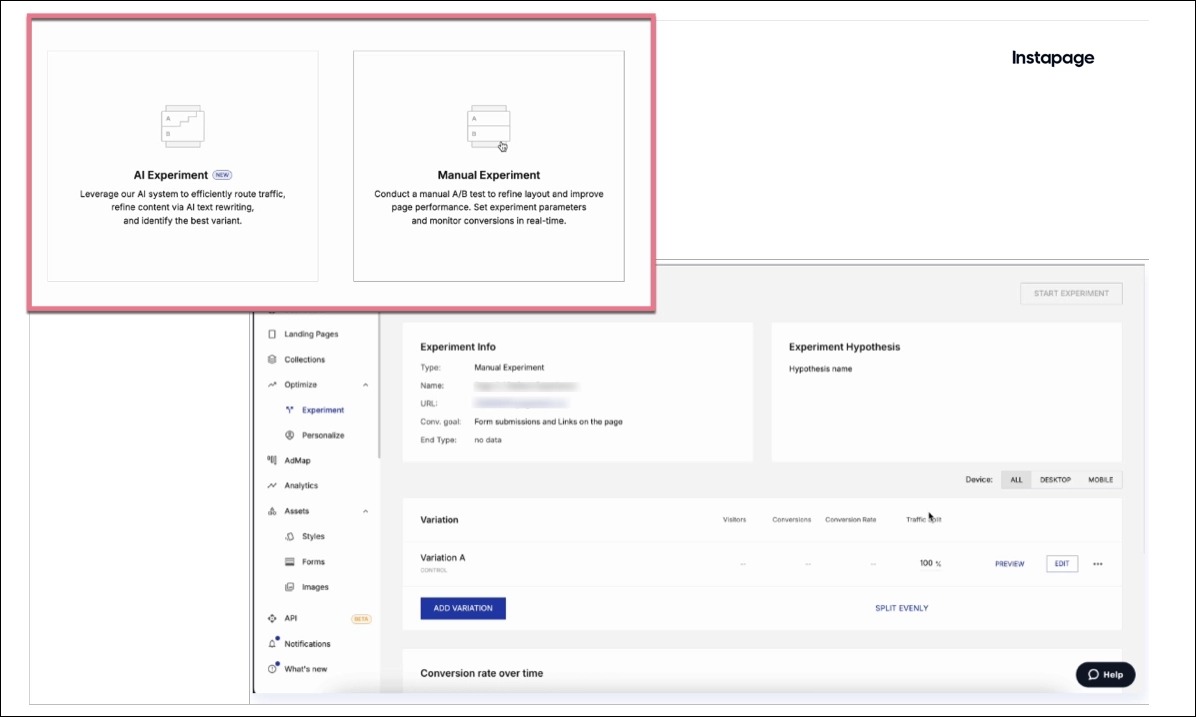Click the SPLIT EVENLY link
This screenshot has width=1196, height=717.
point(899,608)
